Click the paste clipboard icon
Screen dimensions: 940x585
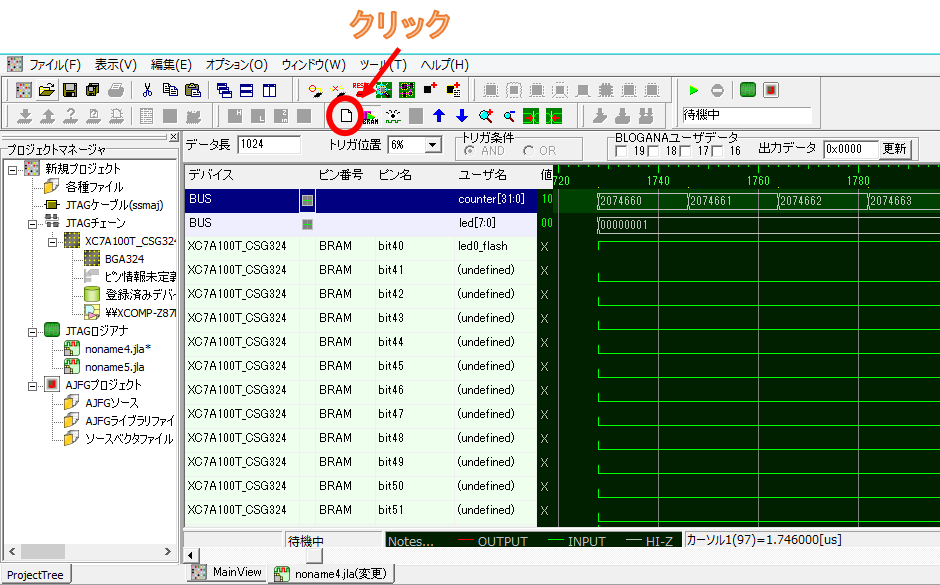pos(193,90)
